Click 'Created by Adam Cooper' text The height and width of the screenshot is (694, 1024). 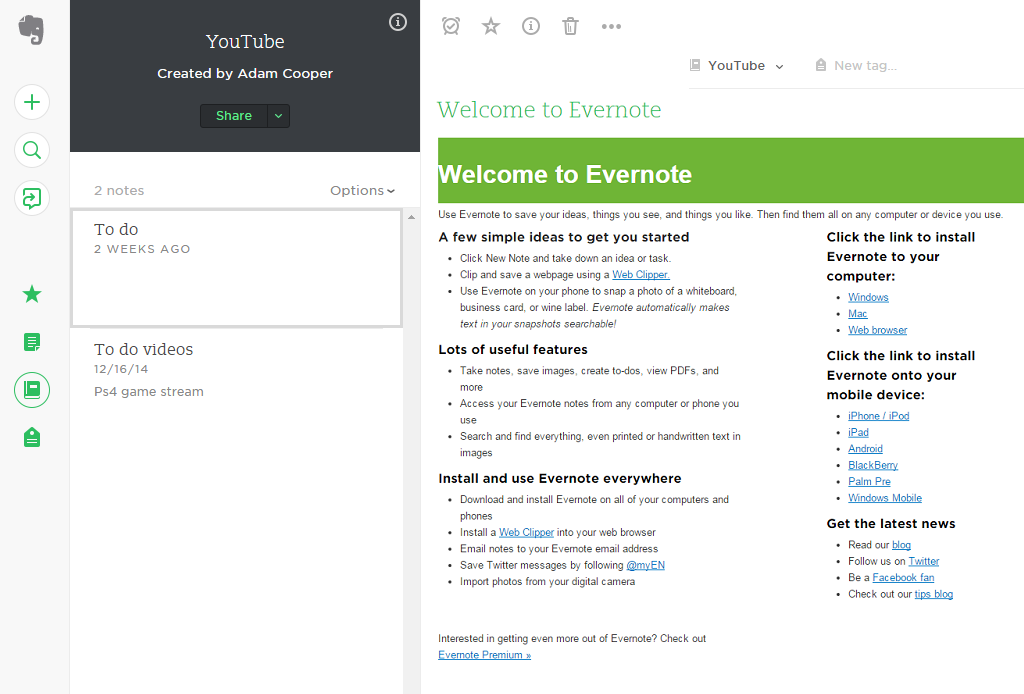(245, 74)
